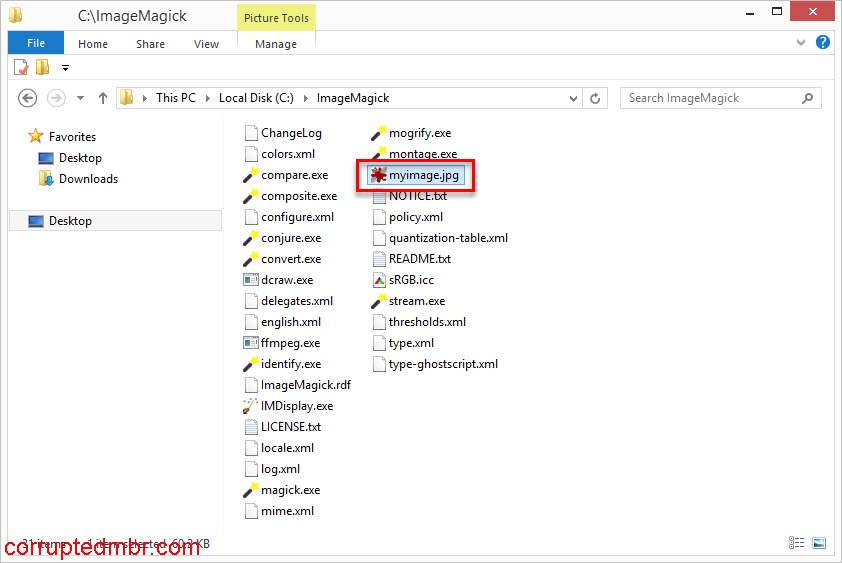This screenshot has height=563, width=842.
Task: Click the Refresh button beside address bar
Action: click(x=596, y=98)
